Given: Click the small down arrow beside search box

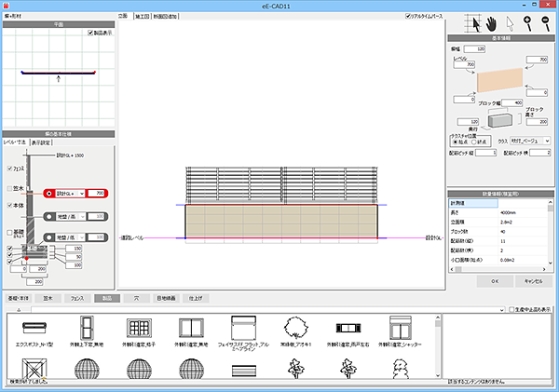Looking at the screenshot, I should tap(19, 310).
